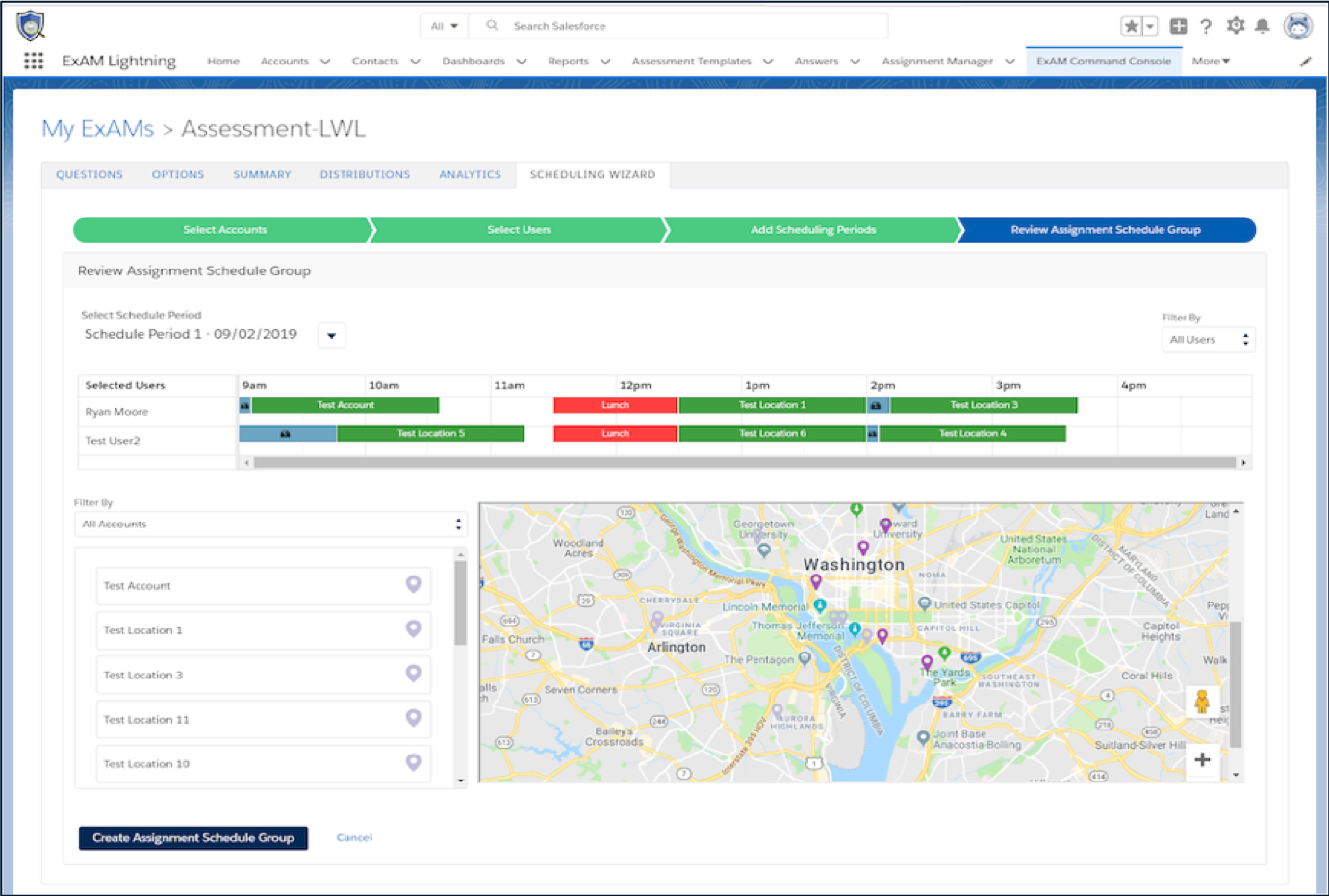Click the location pin icon for Test Location 11
The image size is (1329, 896).
click(414, 719)
